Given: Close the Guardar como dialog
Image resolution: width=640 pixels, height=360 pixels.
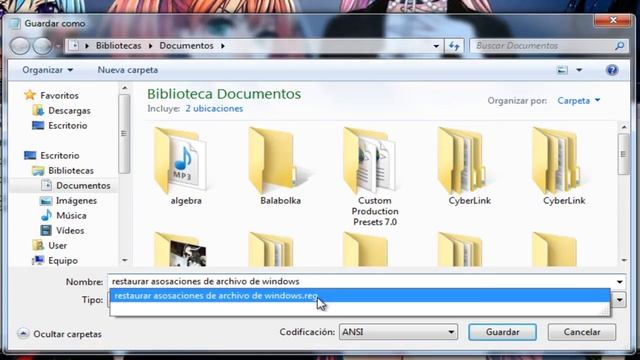Looking at the screenshot, I should tap(613, 20).
